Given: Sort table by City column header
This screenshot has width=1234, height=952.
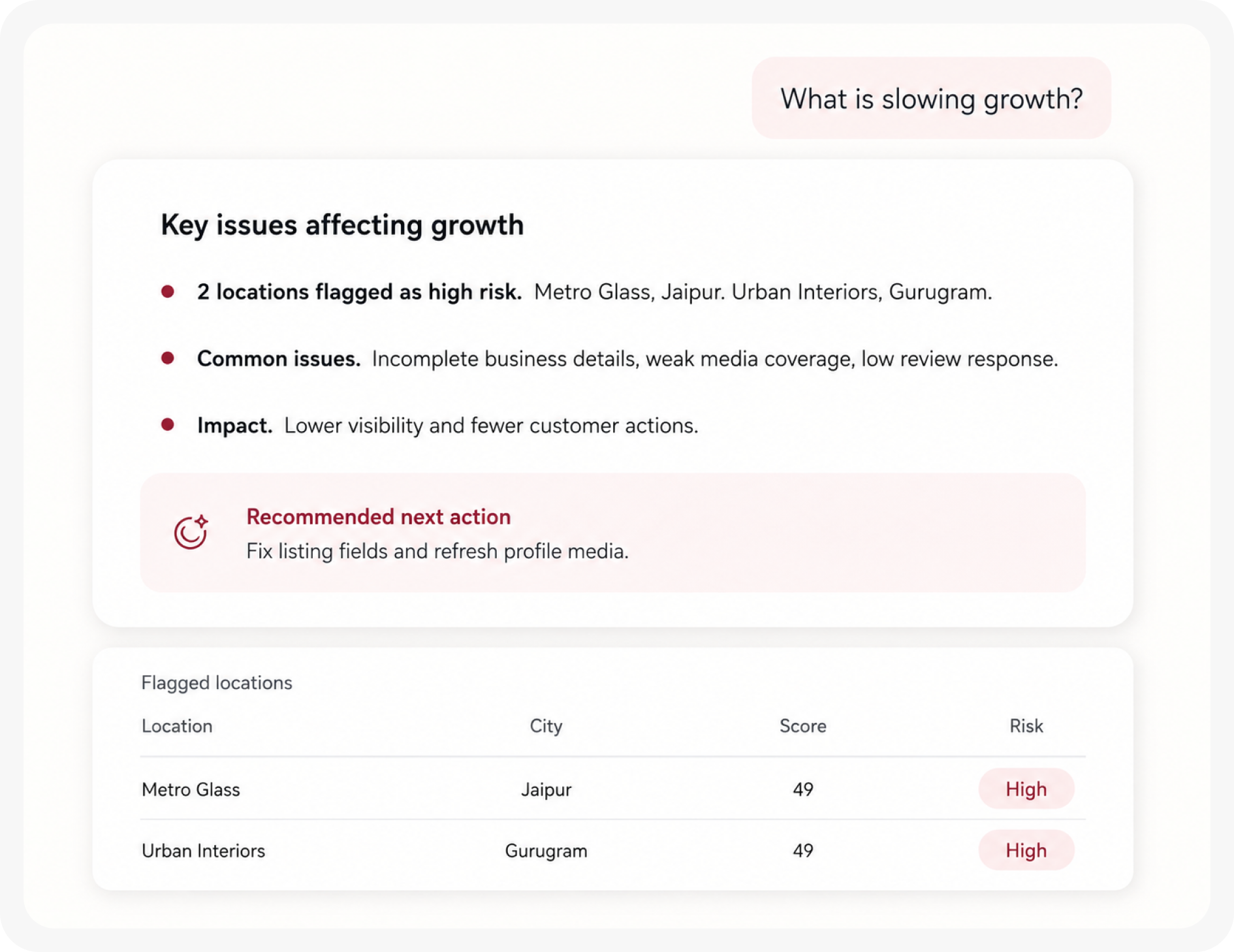Looking at the screenshot, I should click(546, 726).
